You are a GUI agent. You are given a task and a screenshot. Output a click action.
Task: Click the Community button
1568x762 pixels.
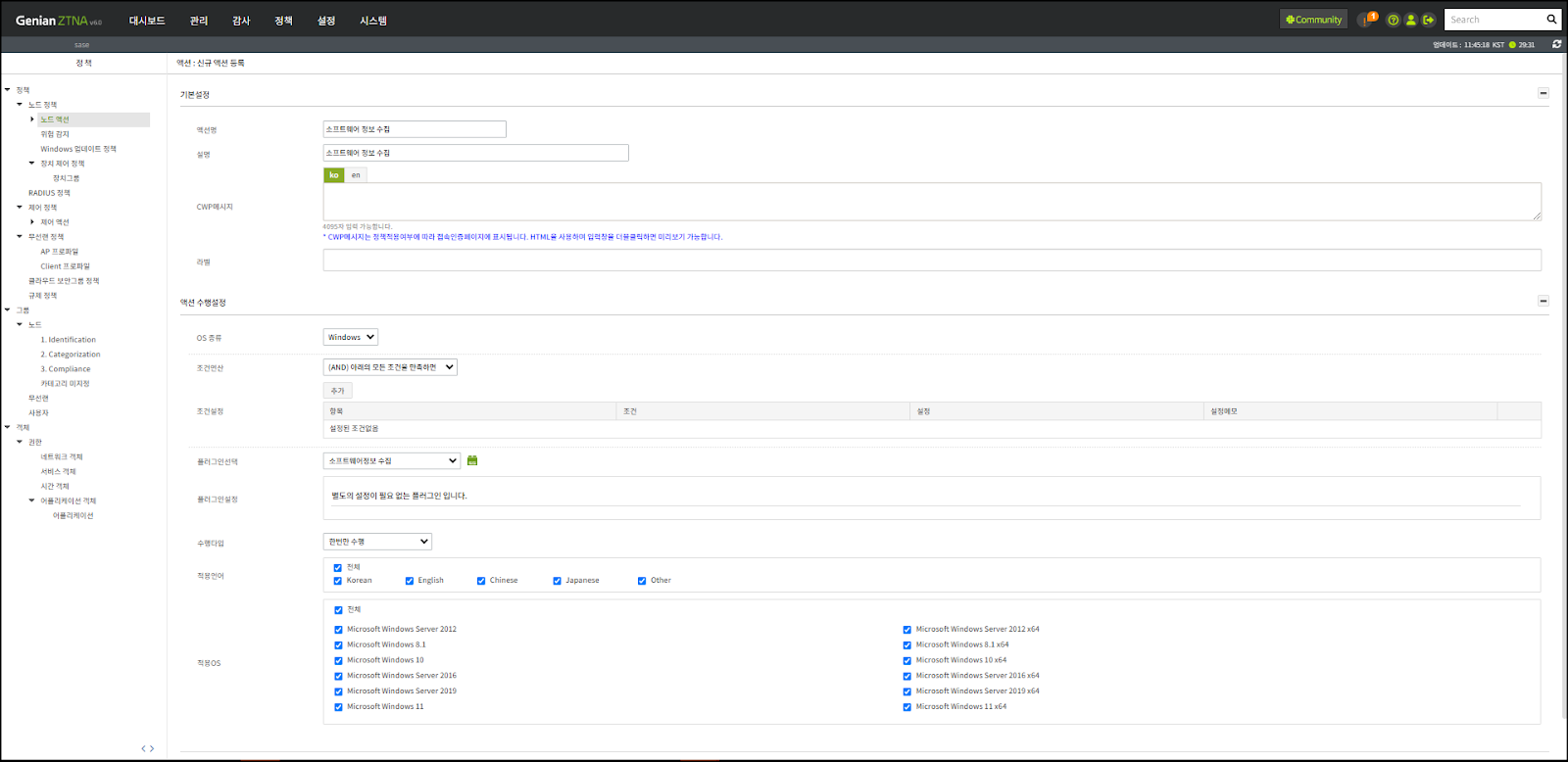(x=1313, y=20)
